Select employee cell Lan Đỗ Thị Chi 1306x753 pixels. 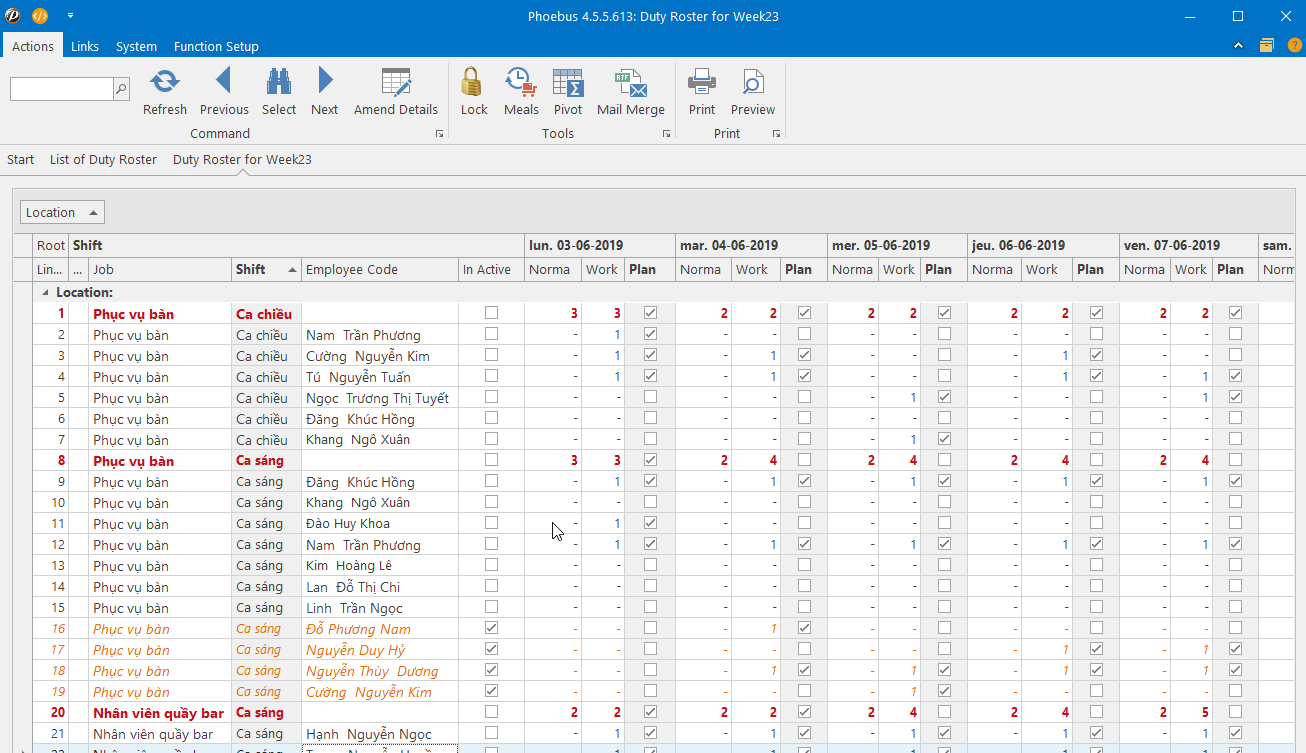(380, 587)
